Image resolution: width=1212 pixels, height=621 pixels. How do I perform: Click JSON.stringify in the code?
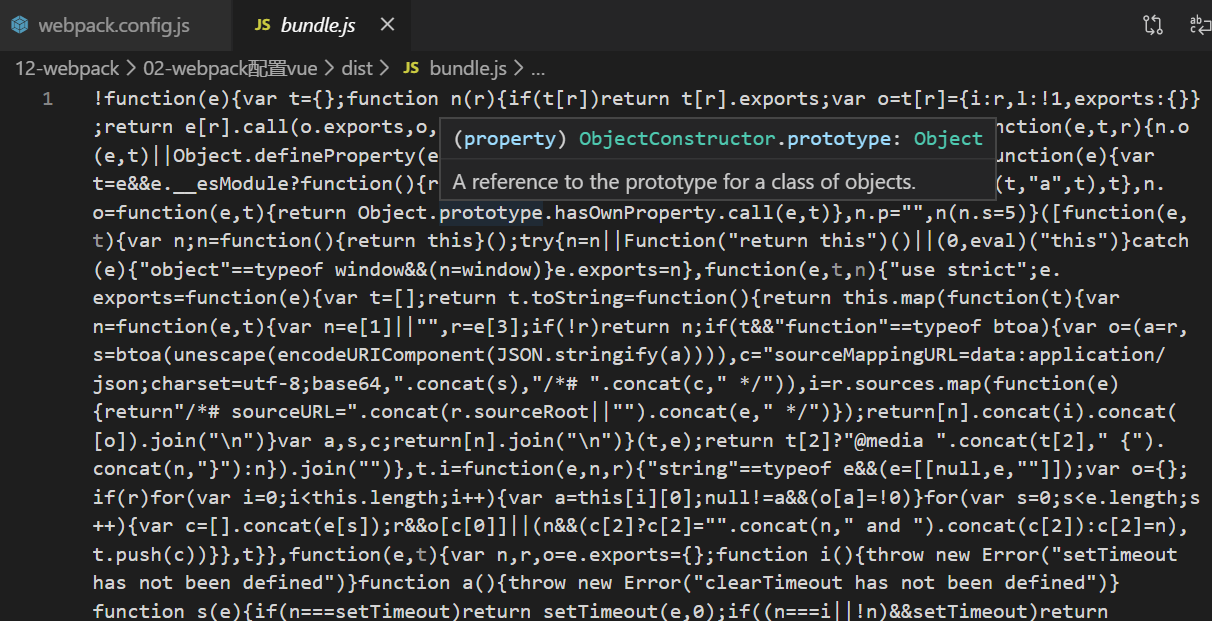[x=578, y=355]
